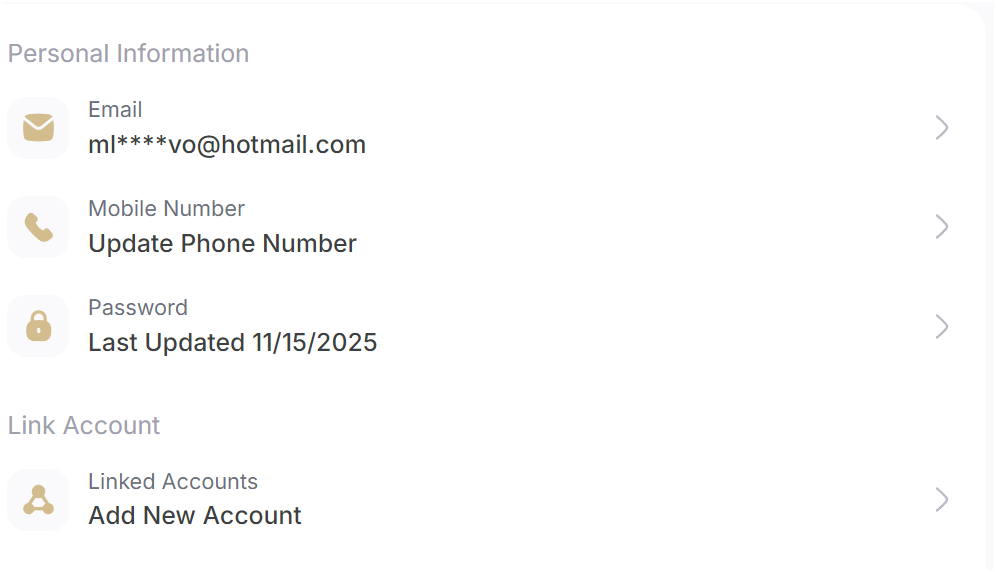The height and width of the screenshot is (572, 996).
Task: Open Password settings with the chevron
Action: click(942, 327)
